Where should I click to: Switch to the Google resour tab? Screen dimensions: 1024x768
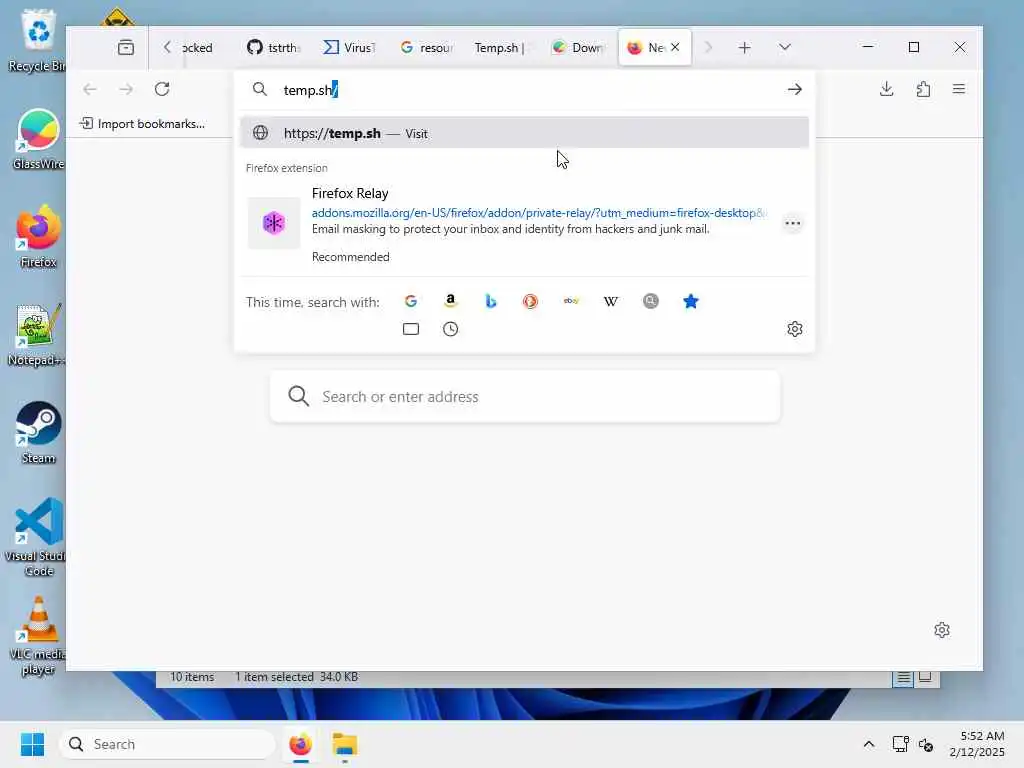[x=426, y=48]
